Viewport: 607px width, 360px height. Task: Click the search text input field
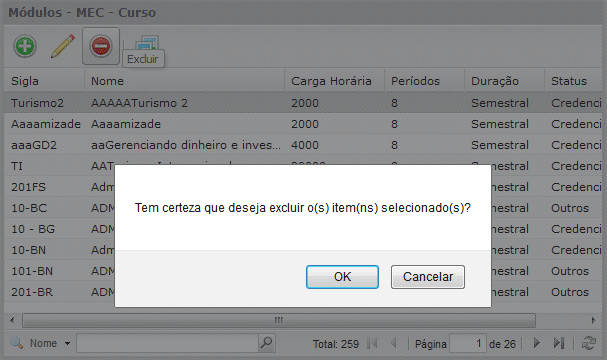[x=167, y=343]
